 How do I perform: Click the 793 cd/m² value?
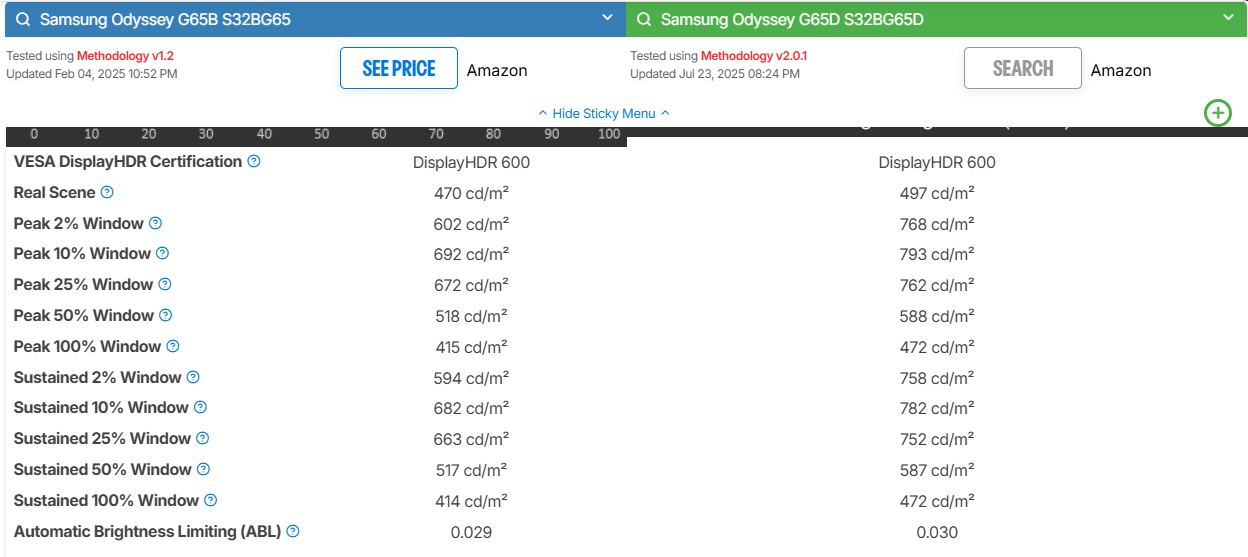[x=937, y=254]
